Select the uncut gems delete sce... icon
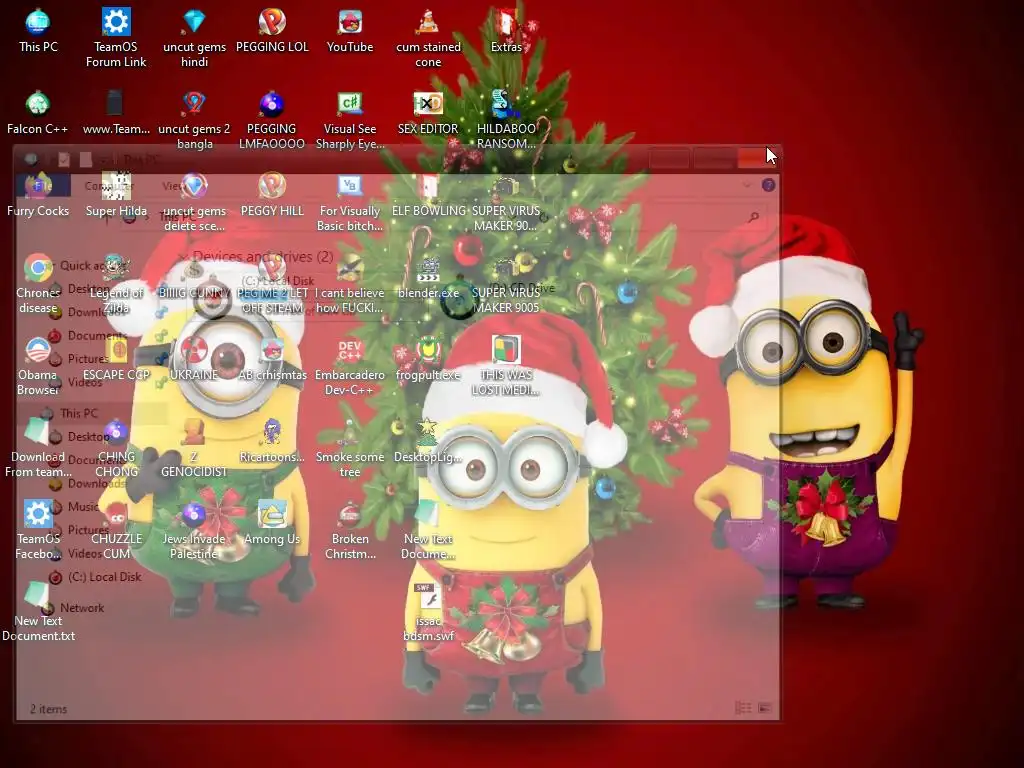Viewport: 1024px width, 768px height. pos(194,202)
